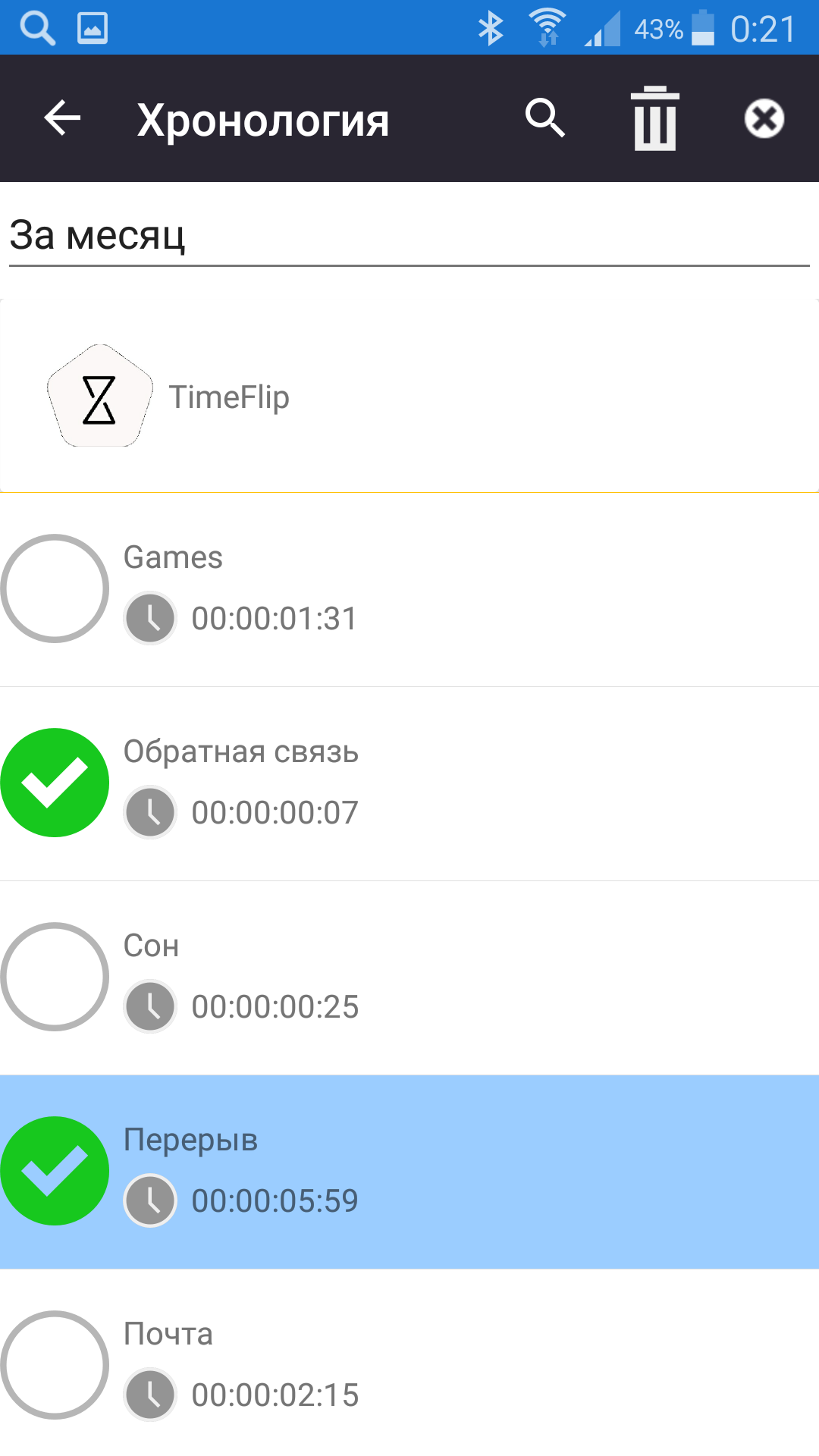Tap the 00:00:05:59 duration of Перерыв
Screen dimensions: 819x1456
tap(275, 1200)
